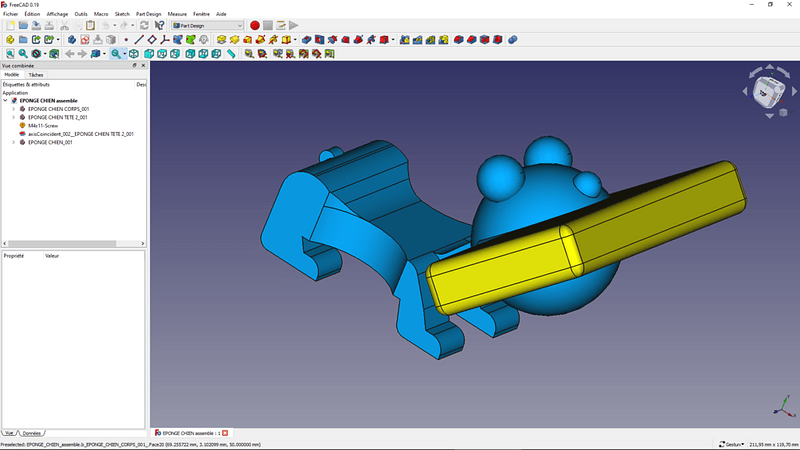The width and height of the screenshot is (800, 450).
Task: Close the EPONGE CHIEN assemble document tab
Action: coord(225,433)
